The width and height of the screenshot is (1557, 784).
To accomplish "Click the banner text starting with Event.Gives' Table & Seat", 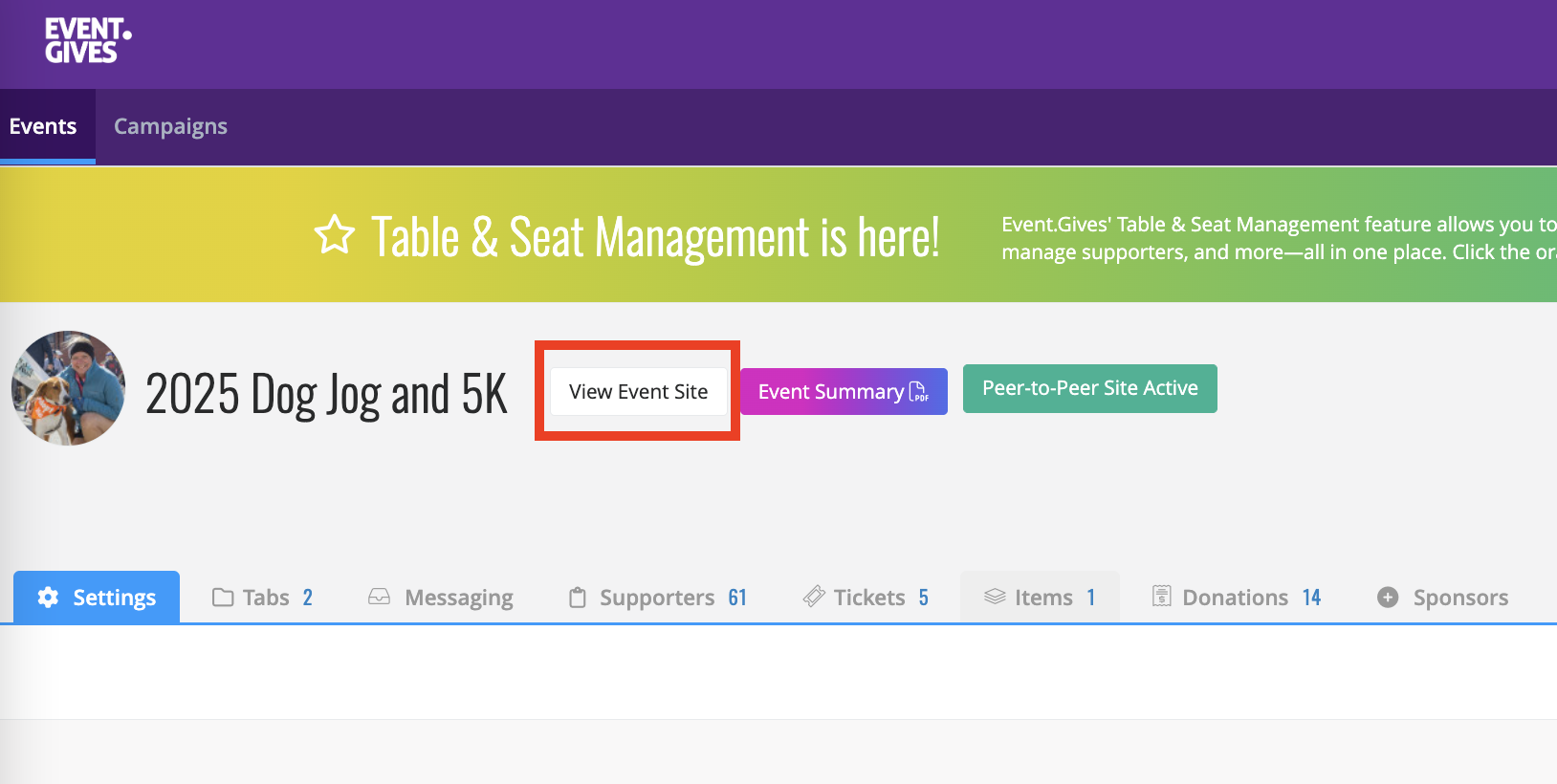I will (x=1279, y=238).
